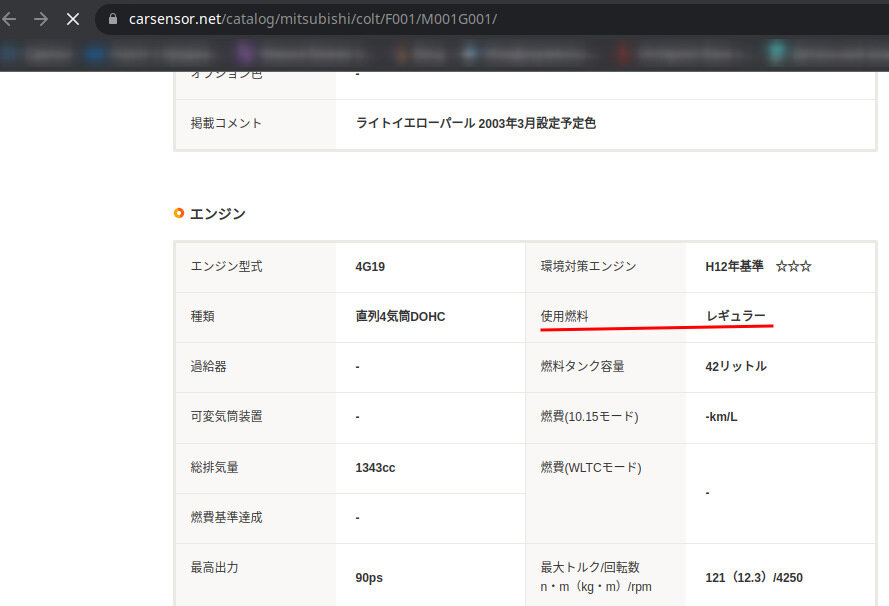The width and height of the screenshot is (889, 606).
Task: Open the red bookmark shortcut
Action: click(x=620, y=53)
